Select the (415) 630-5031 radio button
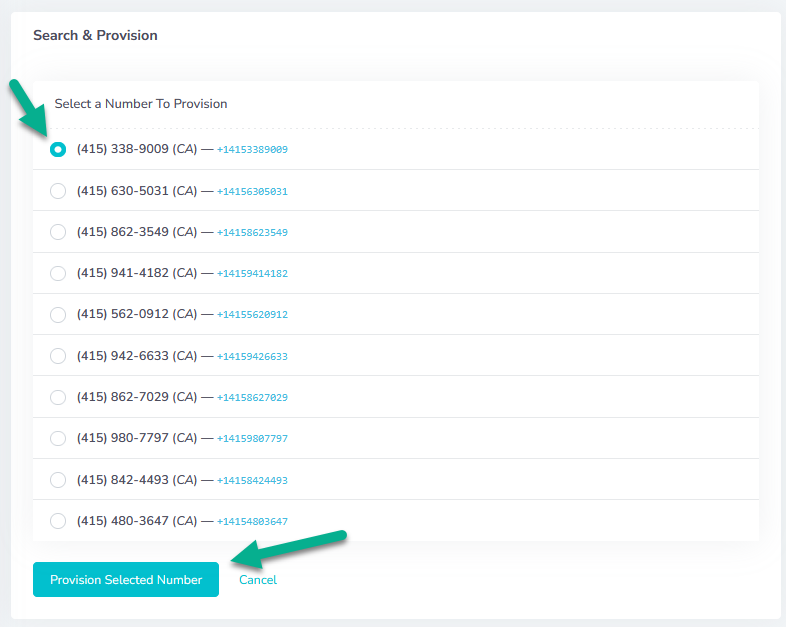786x627 pixels. [x=58, y=191]
